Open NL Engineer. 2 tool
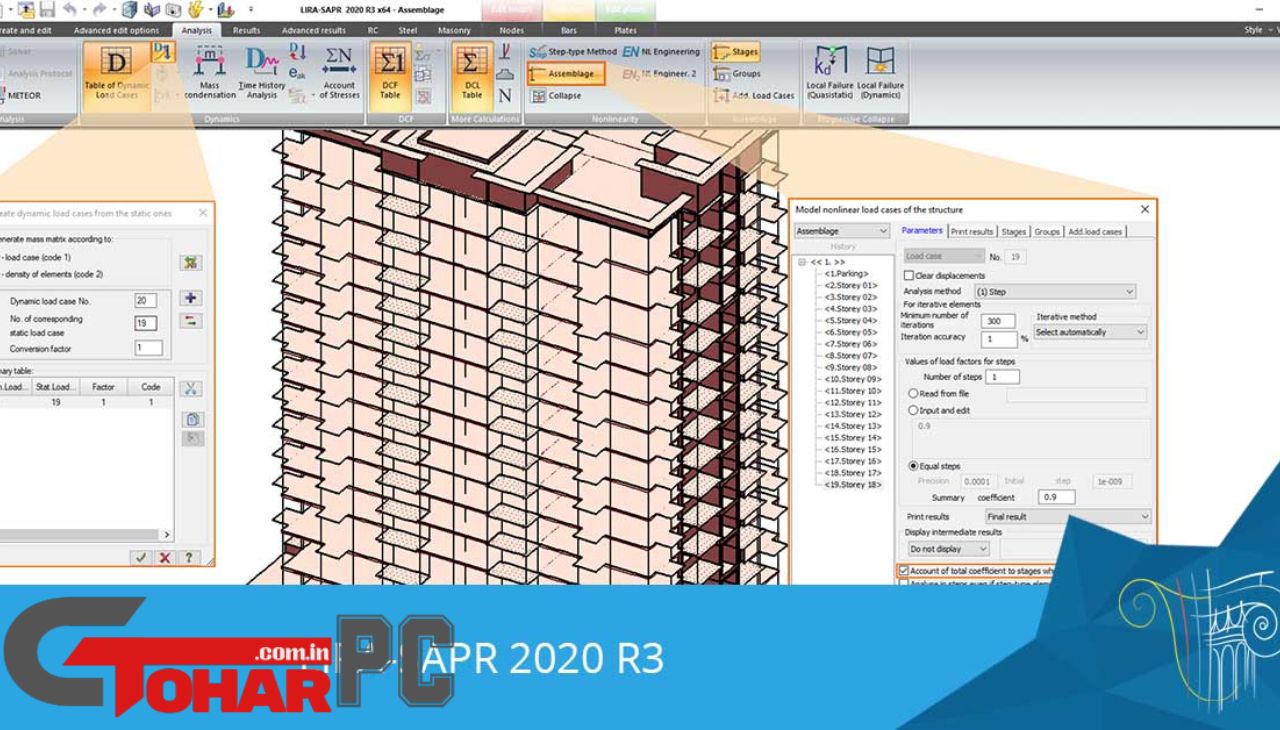Image resolution: width=1280 pixels, height=730 pixels. [x=660, y=74]
